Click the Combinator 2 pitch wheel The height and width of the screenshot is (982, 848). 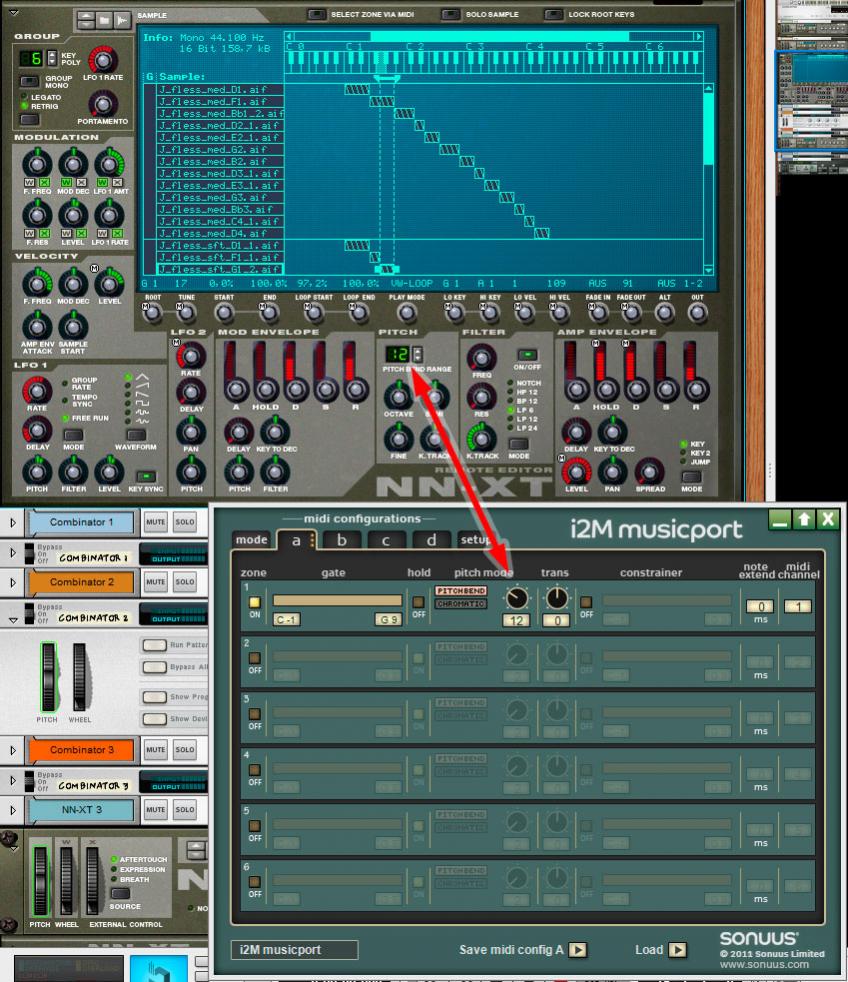47,678
